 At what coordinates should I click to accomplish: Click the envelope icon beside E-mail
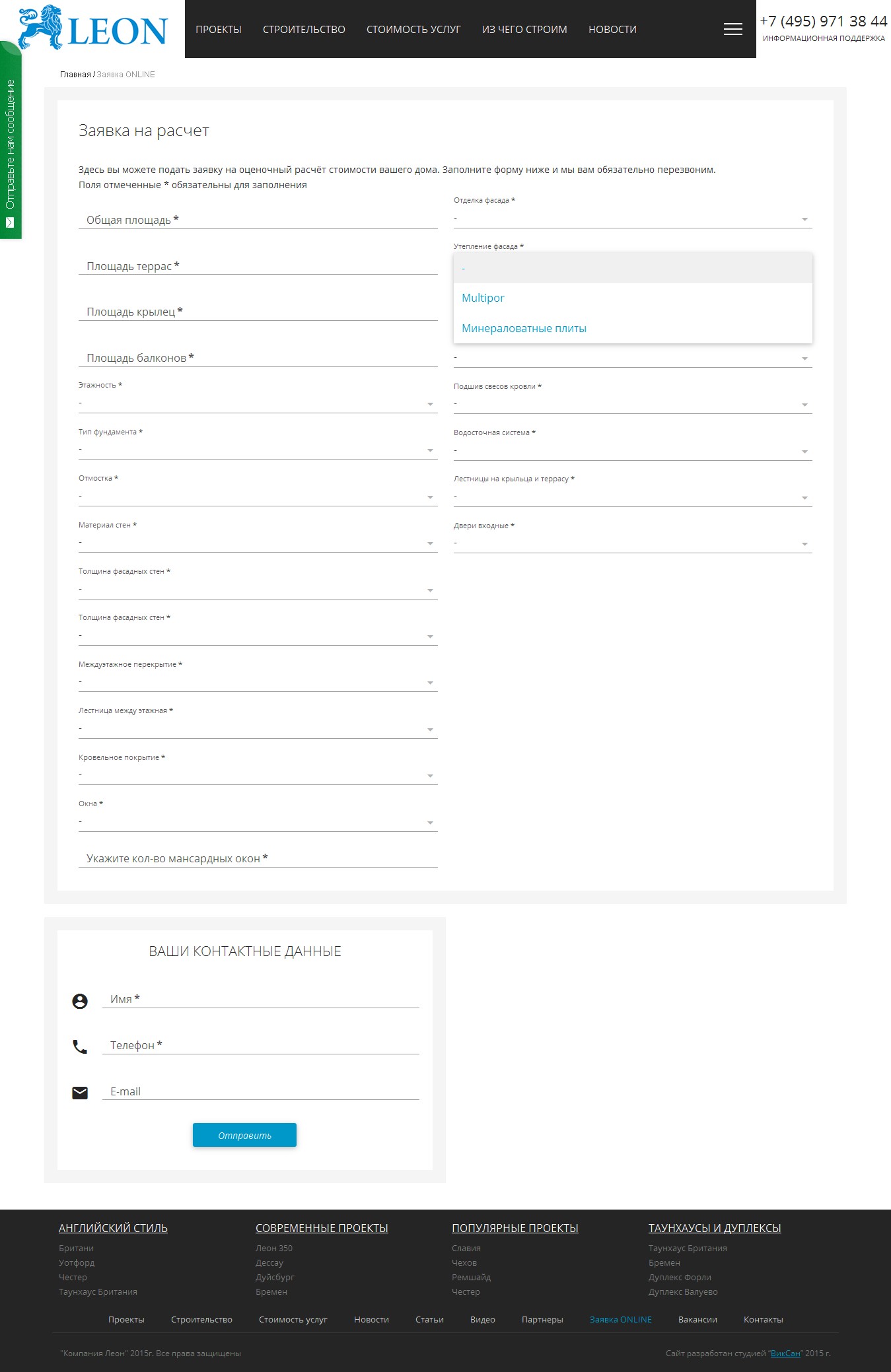tap(80, 1093)
